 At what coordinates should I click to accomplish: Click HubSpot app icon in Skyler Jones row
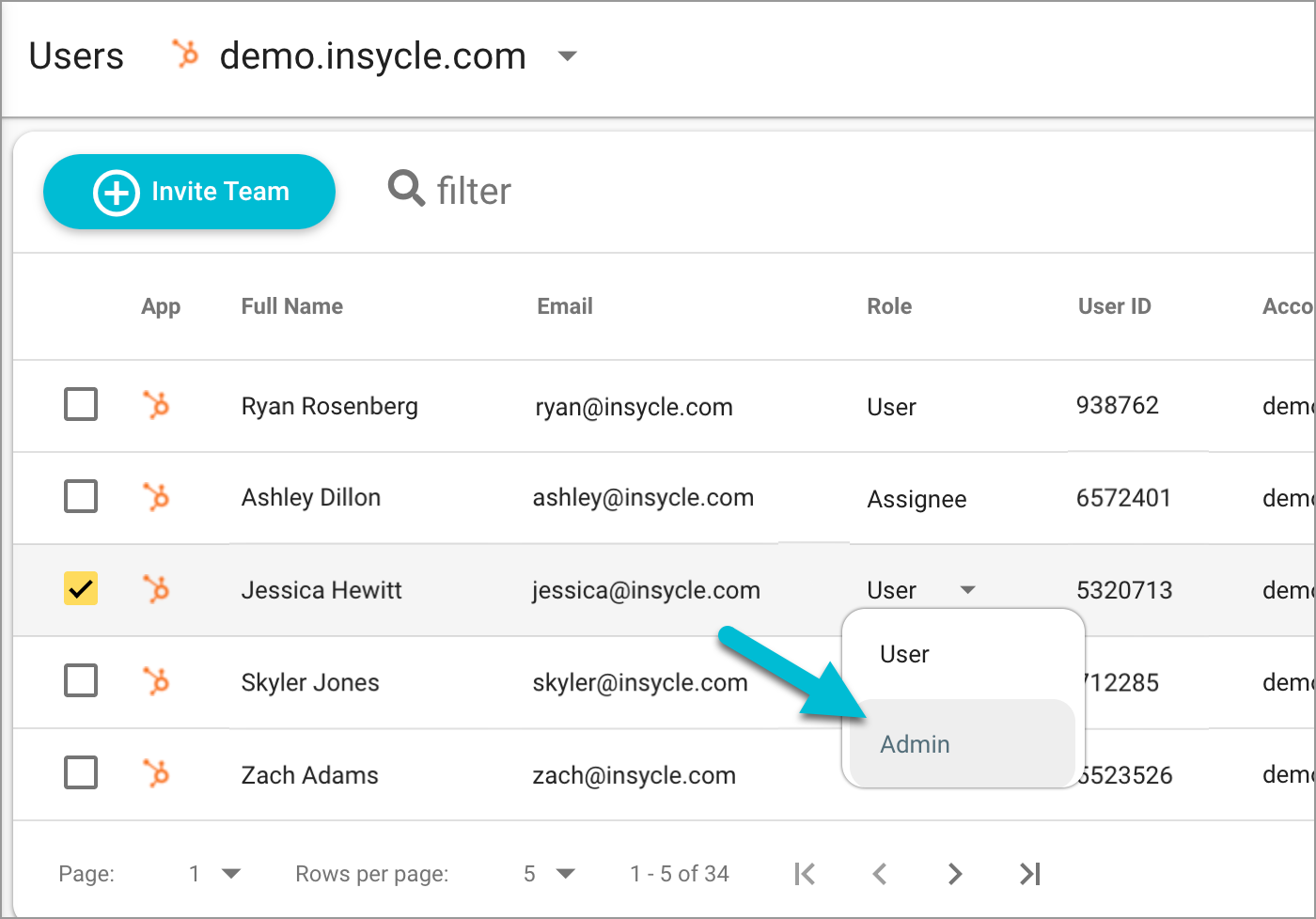[x=156, y=680]
